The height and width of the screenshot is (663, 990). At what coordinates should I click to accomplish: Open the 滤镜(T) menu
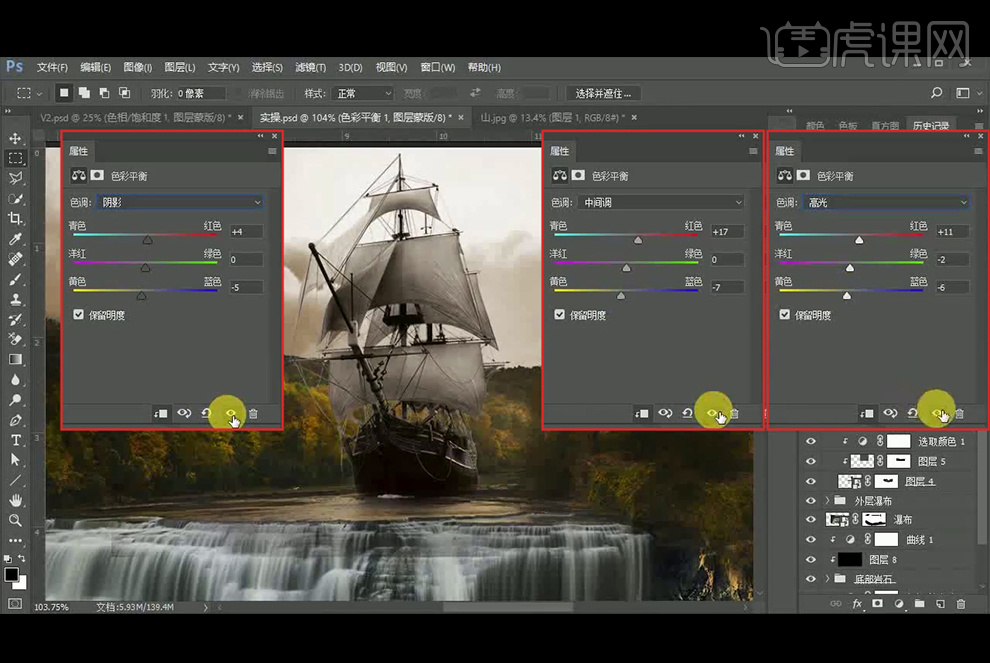310,68
